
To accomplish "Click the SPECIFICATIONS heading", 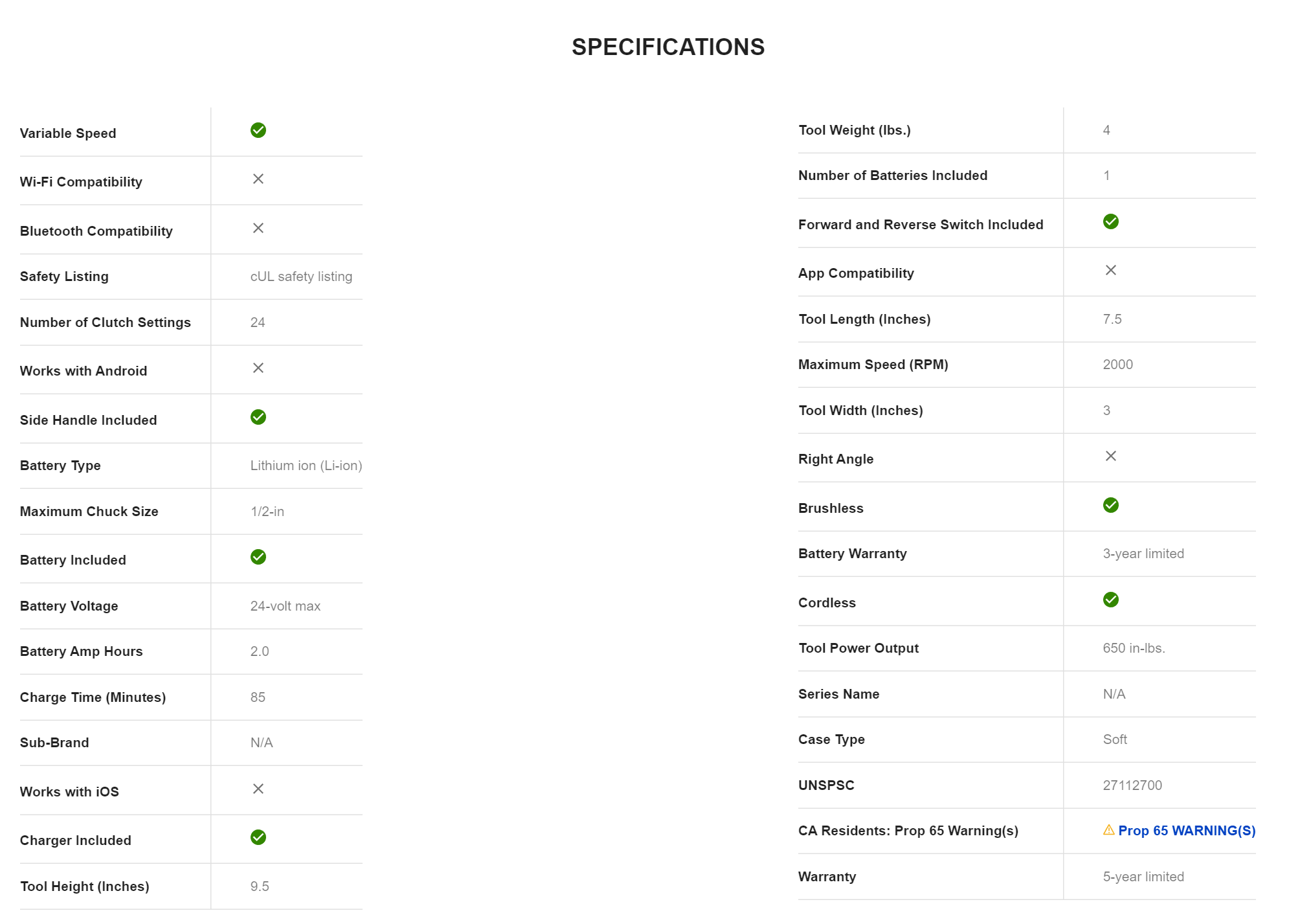I will click(668, 47).
